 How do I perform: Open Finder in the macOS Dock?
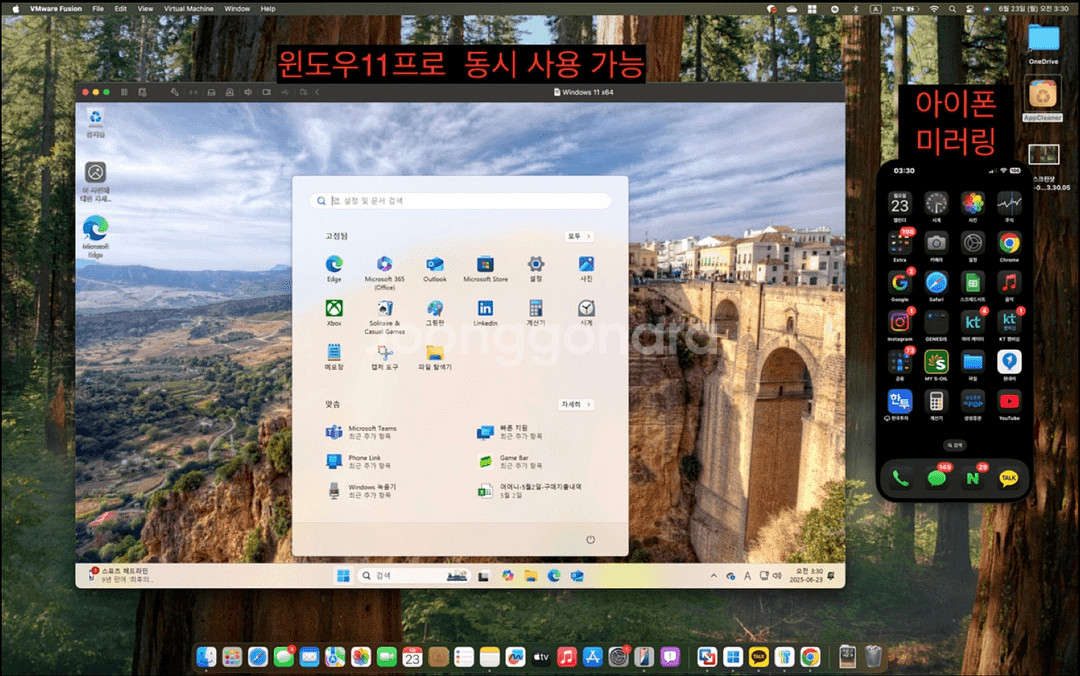(206, 657)
